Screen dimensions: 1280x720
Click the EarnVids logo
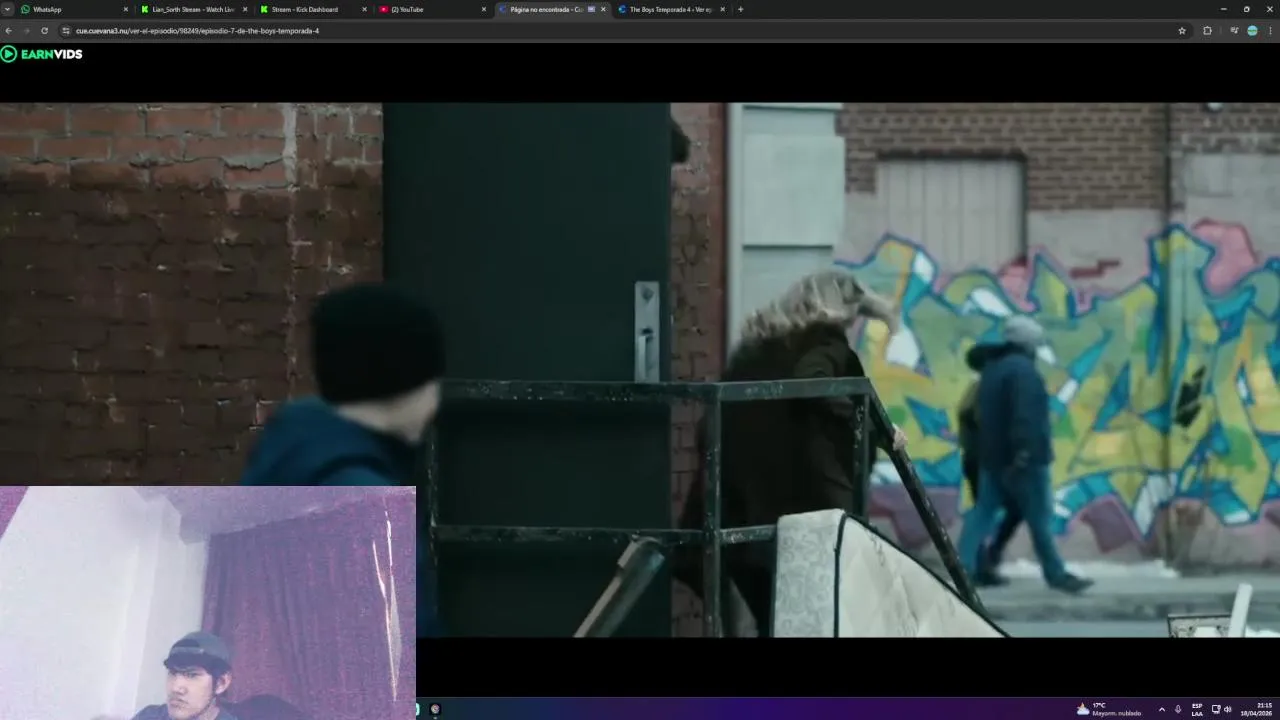click(41, 54)
